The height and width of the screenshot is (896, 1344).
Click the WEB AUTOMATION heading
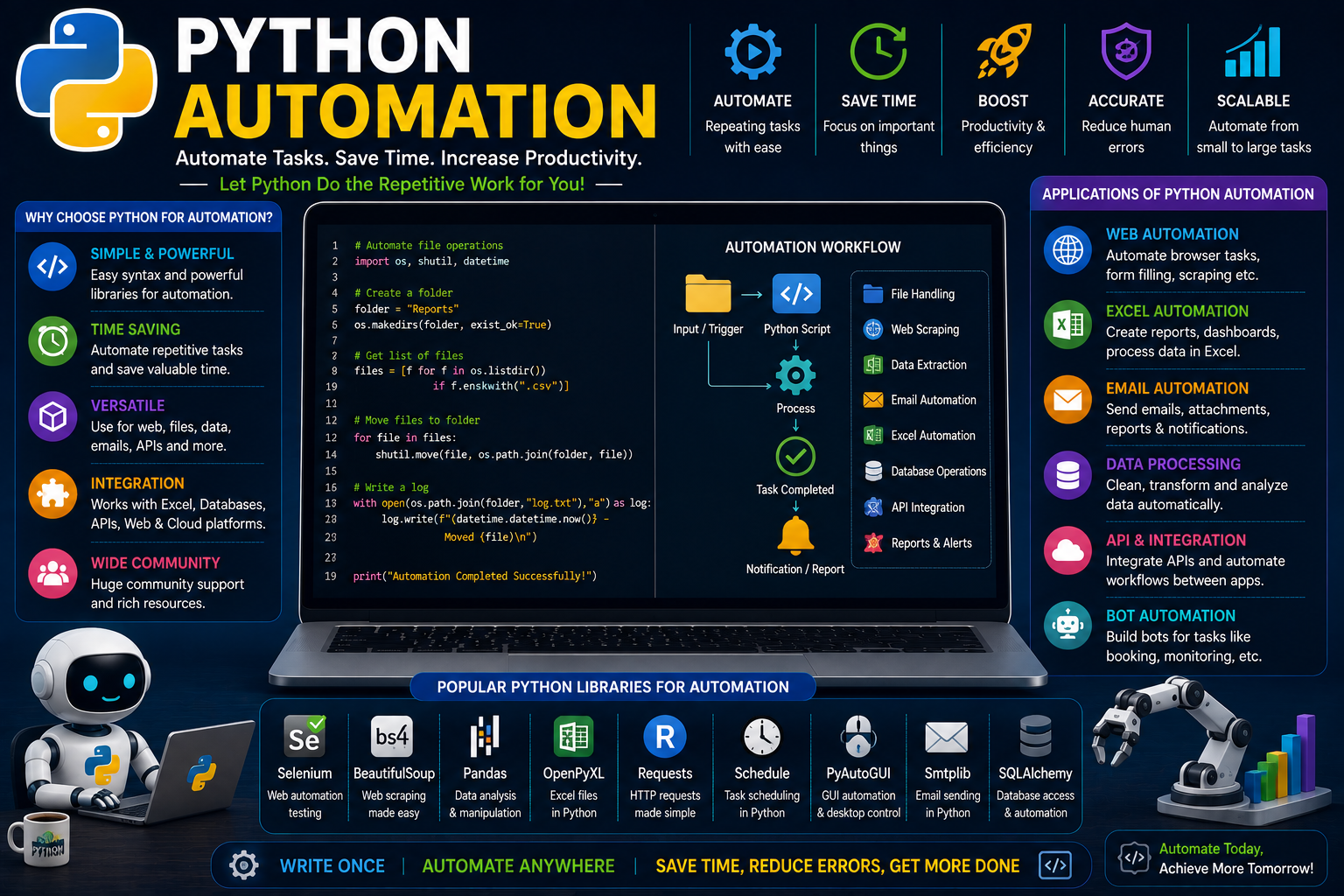pyautogui.click(x=1172, y=234)
